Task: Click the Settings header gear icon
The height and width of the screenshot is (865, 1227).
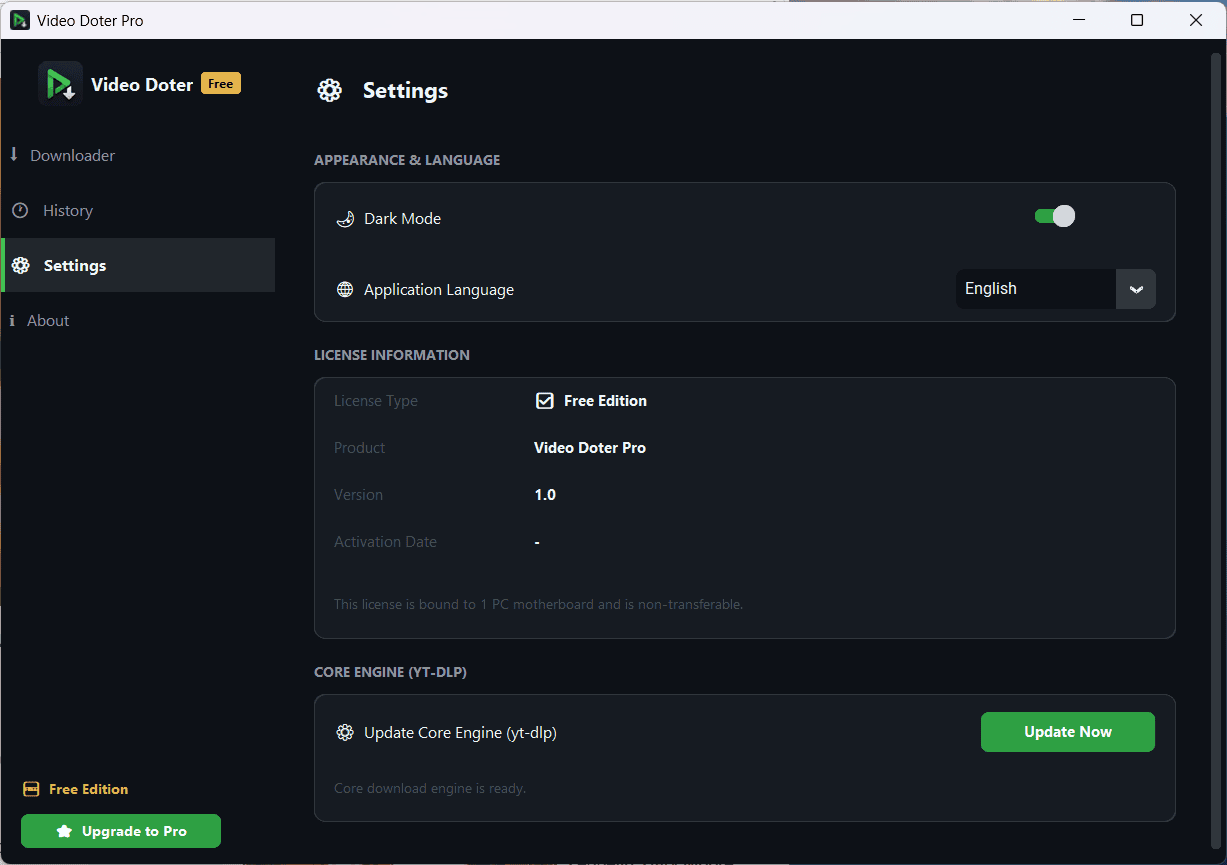Action: coord(330,90)
